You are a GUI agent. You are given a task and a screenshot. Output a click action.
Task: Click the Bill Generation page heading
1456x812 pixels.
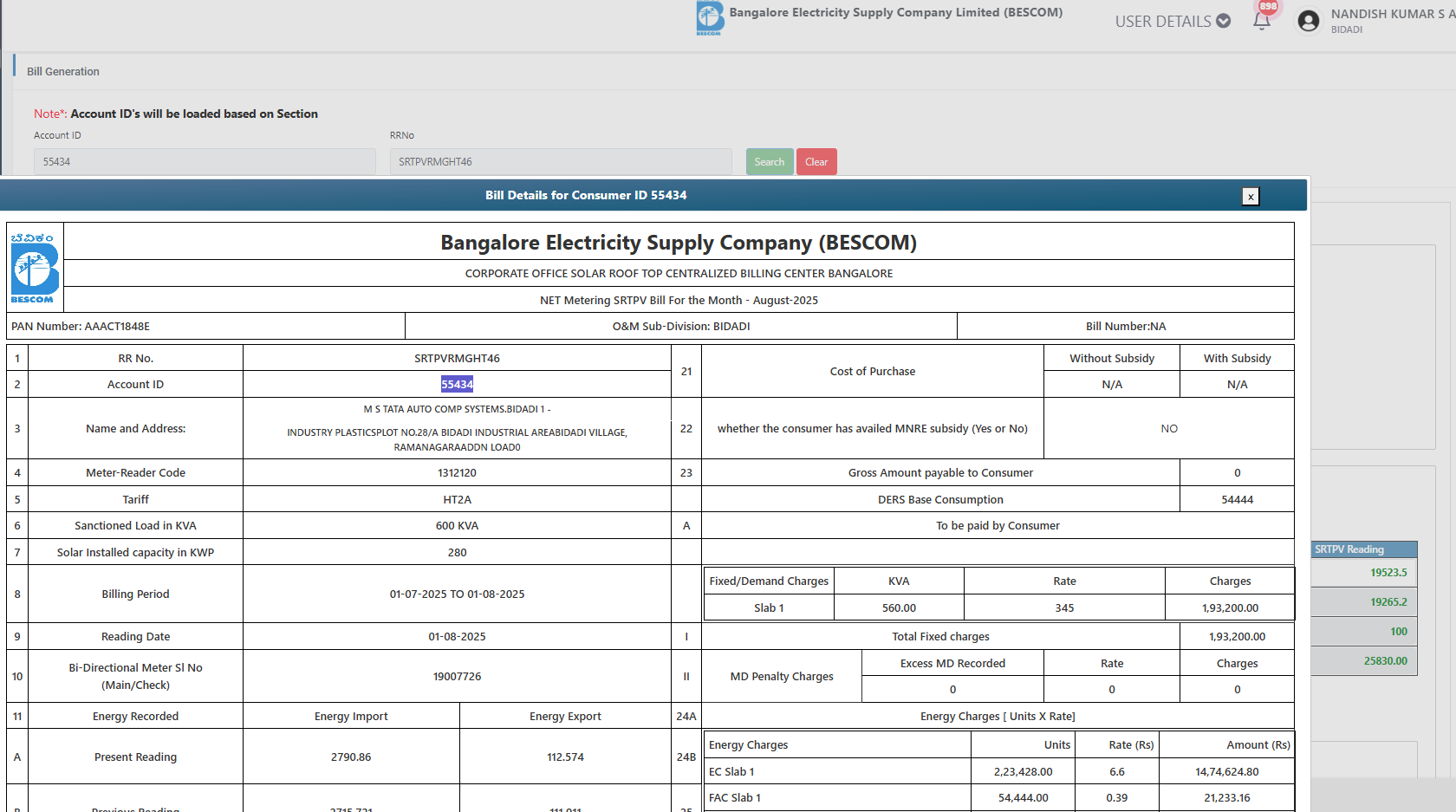click(63, 72)
